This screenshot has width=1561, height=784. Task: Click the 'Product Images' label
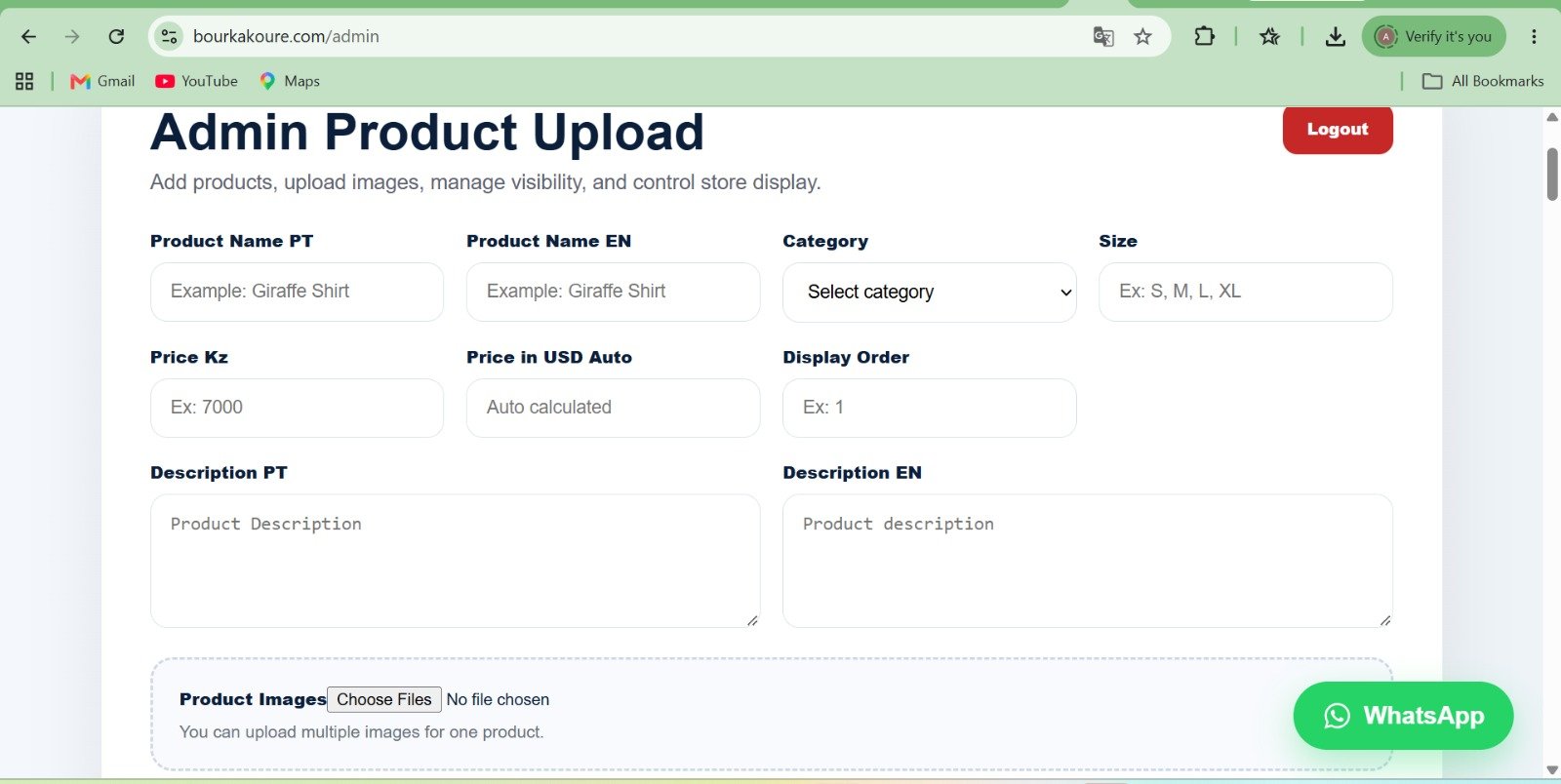point(253,699)
